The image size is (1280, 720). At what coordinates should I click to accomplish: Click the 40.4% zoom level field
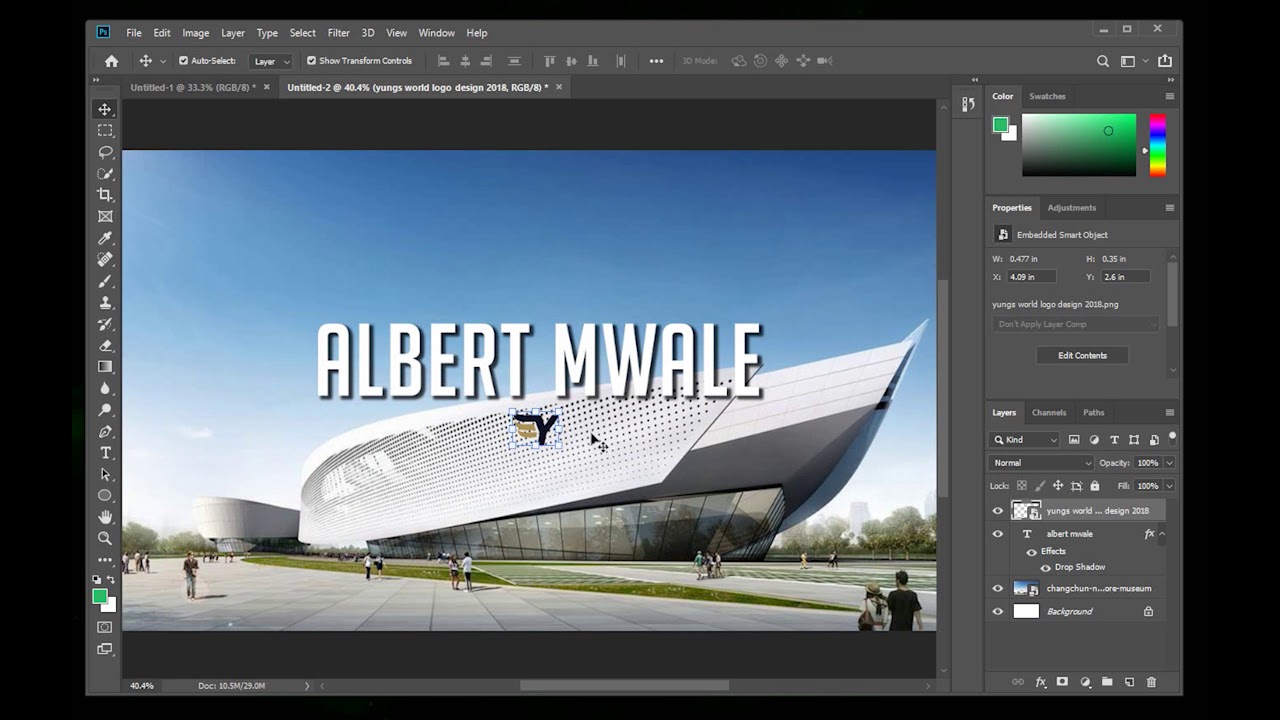[x=142, y=686]
